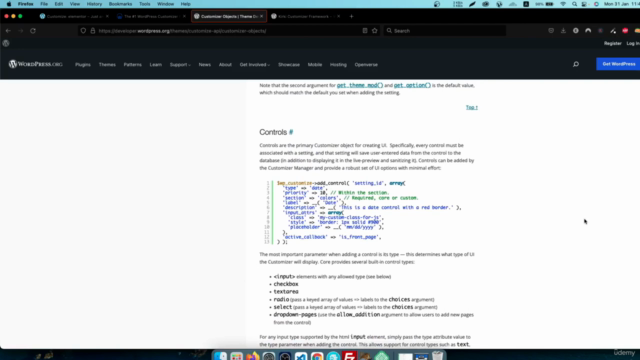
Task: Open the Bookmarks menu
Action: click(x=120, y=4)
